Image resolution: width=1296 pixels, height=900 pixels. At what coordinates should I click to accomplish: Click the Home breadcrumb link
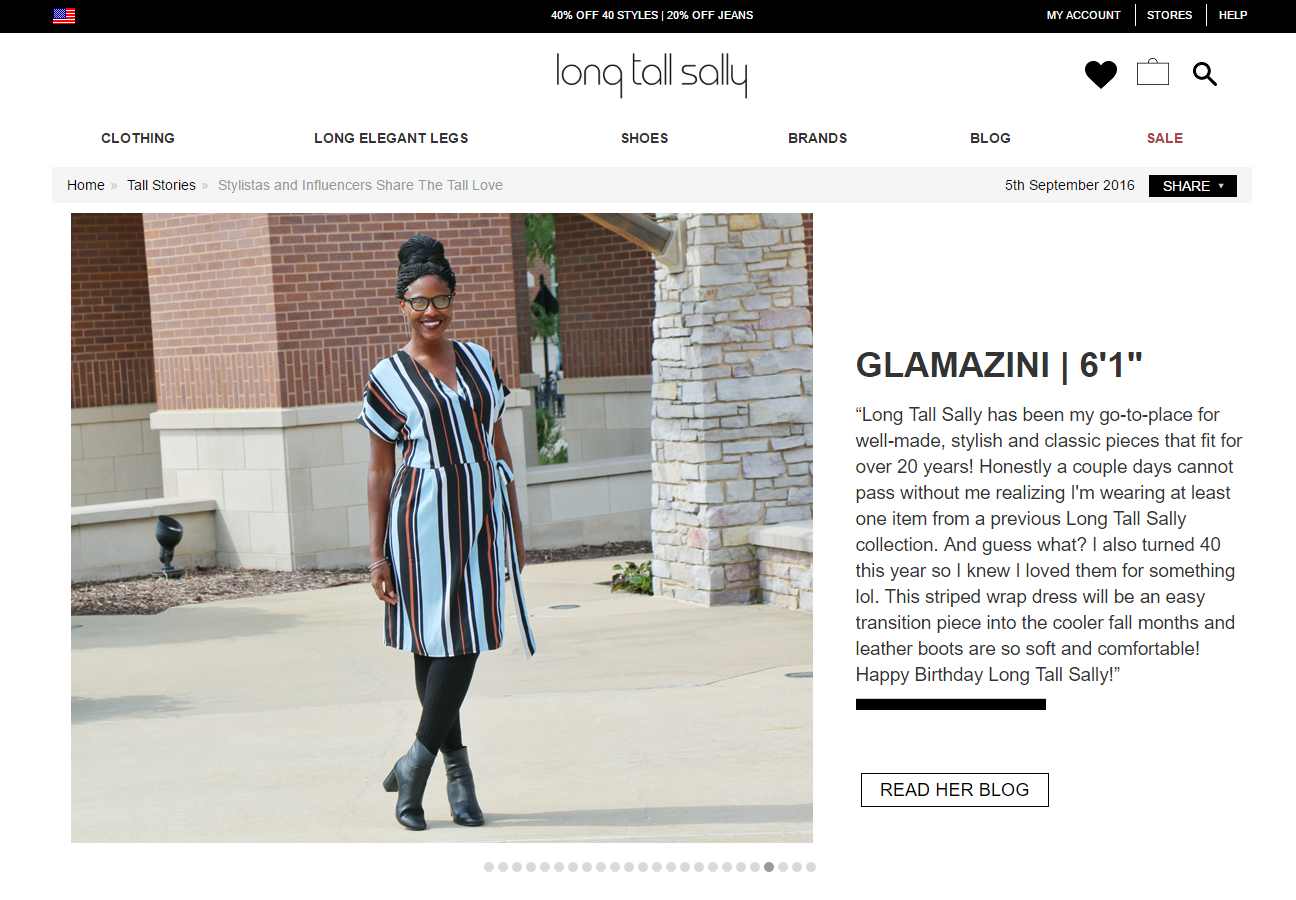86,185
